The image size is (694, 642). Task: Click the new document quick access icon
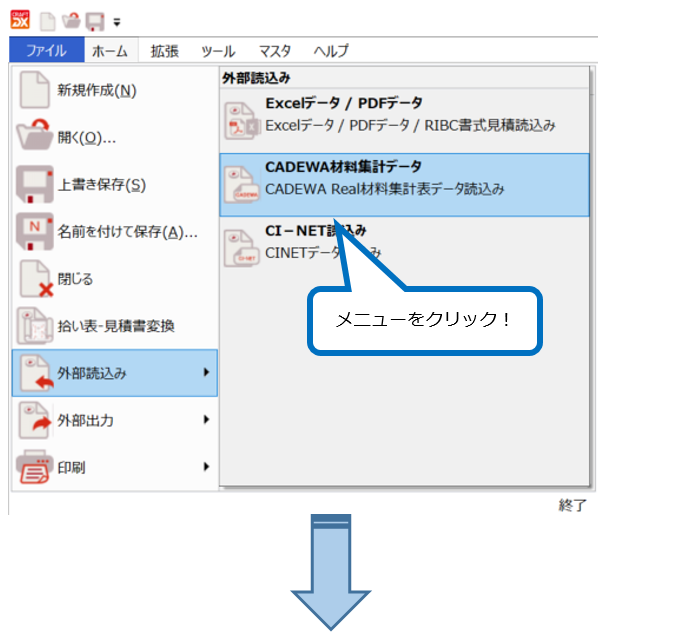pos(47,20)
